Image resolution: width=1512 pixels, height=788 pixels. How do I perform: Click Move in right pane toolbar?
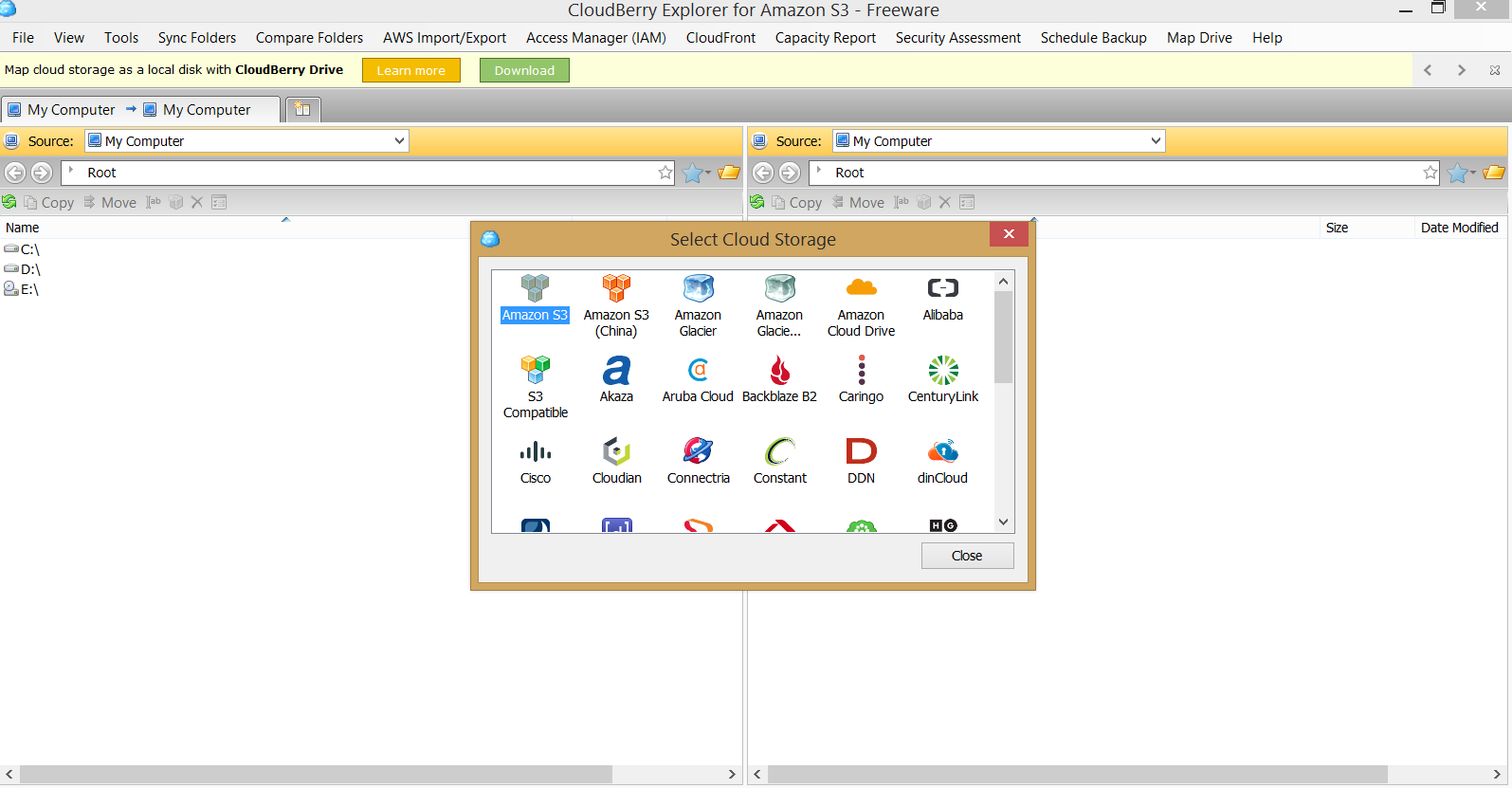pos(858,202)
